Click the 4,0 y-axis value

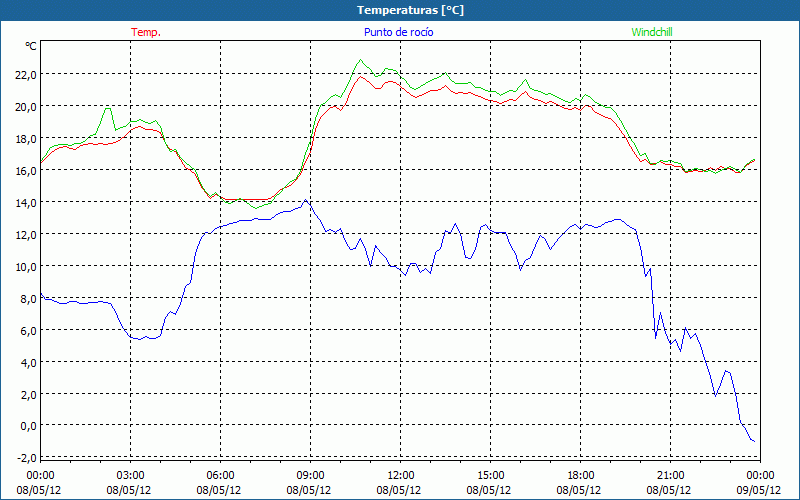pos(28,362)
